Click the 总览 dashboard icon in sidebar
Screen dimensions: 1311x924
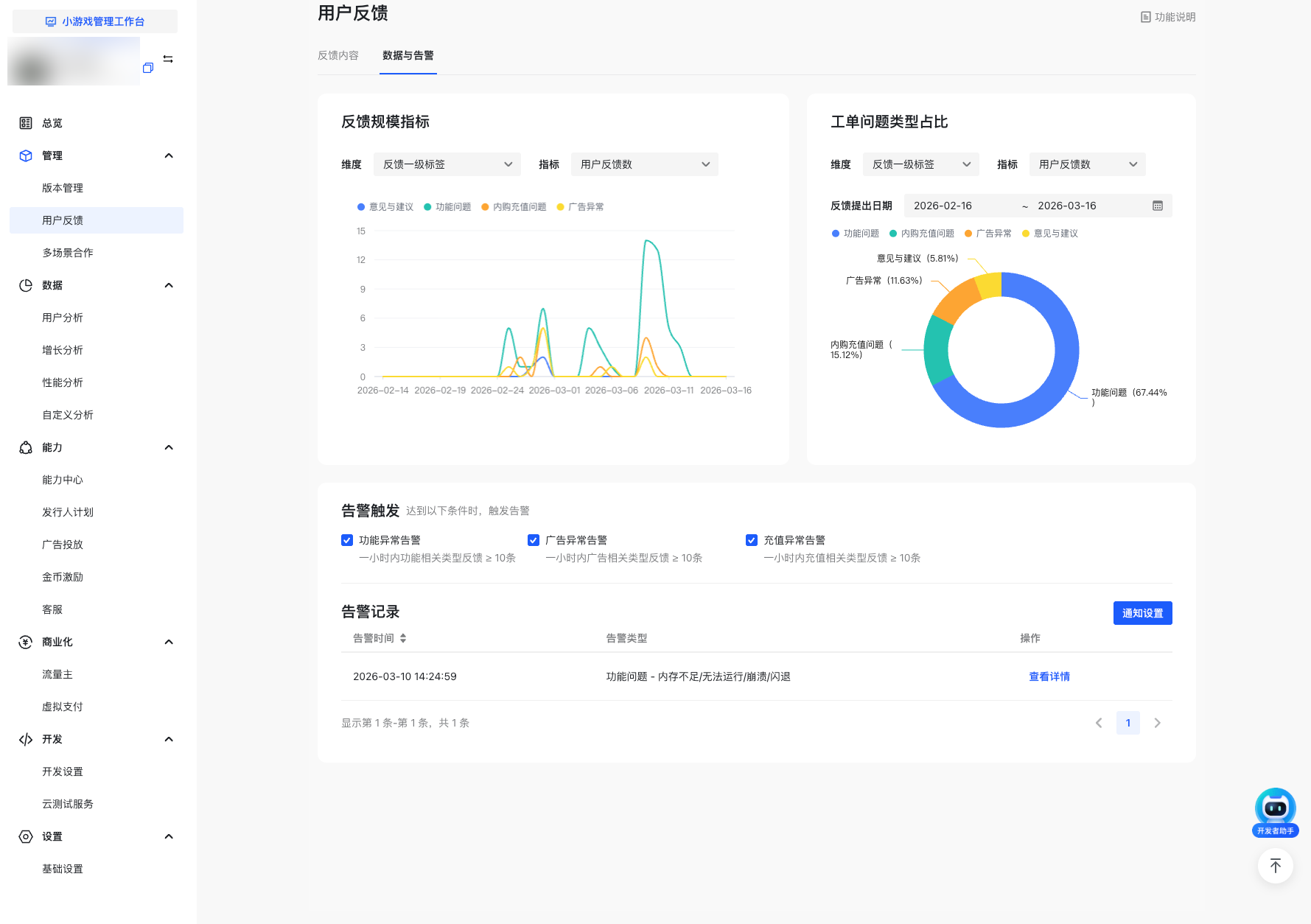(x=26, y=123)
